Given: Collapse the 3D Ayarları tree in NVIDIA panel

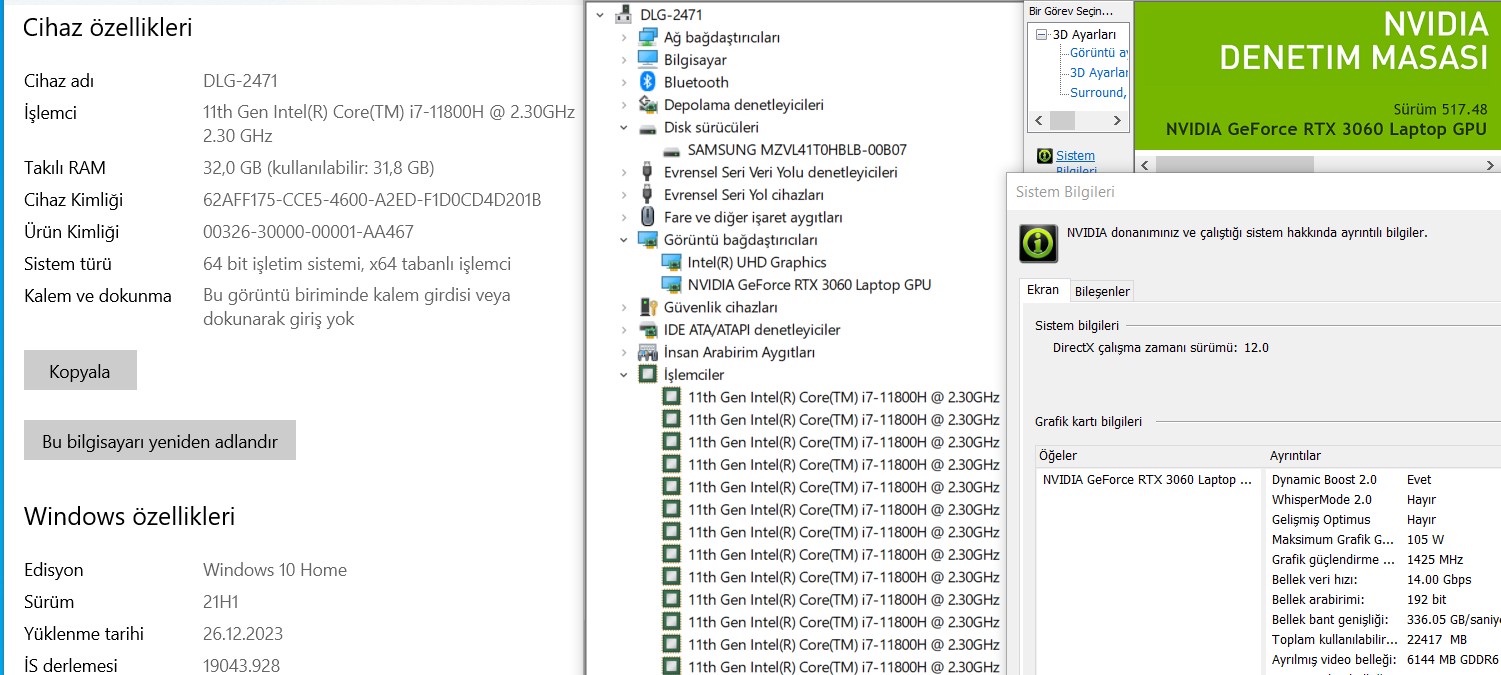Looking at the screenshot, I should pos(1041,34).
